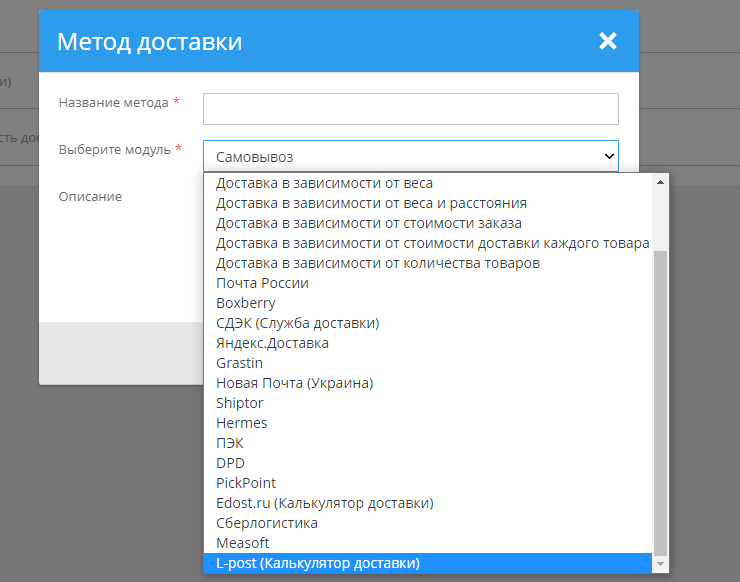
Task: Select L-post (Калькулятор доставки) highlighted option
Action: [x=318, y=563]
